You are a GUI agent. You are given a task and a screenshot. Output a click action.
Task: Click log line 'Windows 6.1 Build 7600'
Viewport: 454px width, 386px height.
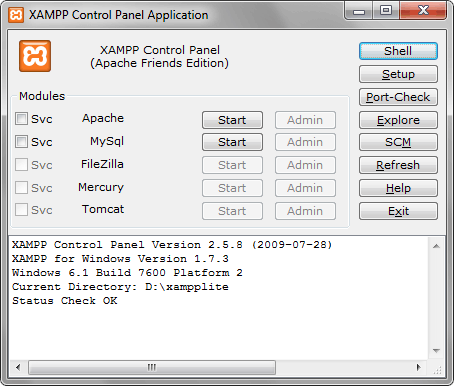(x=127, y=273)
